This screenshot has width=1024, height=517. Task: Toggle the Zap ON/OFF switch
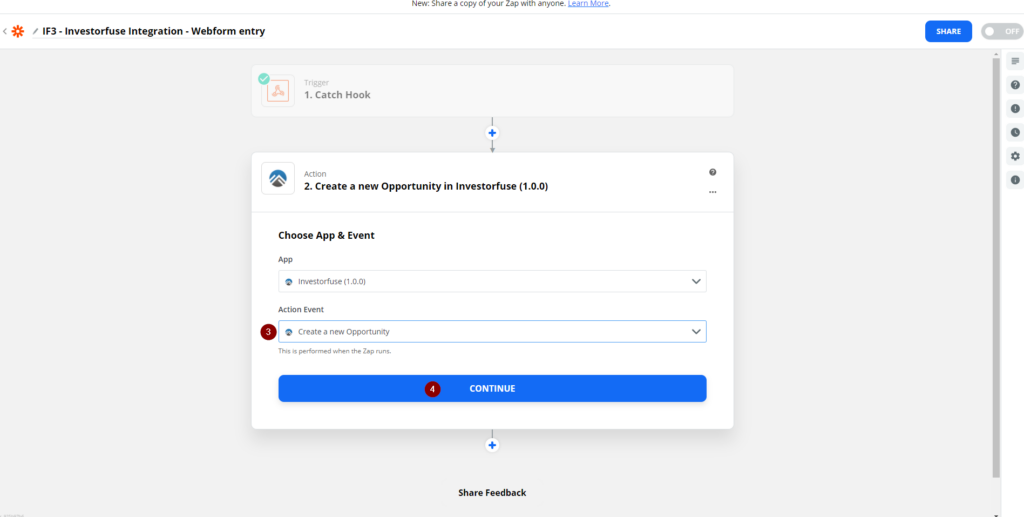(x=1001, y=31)
